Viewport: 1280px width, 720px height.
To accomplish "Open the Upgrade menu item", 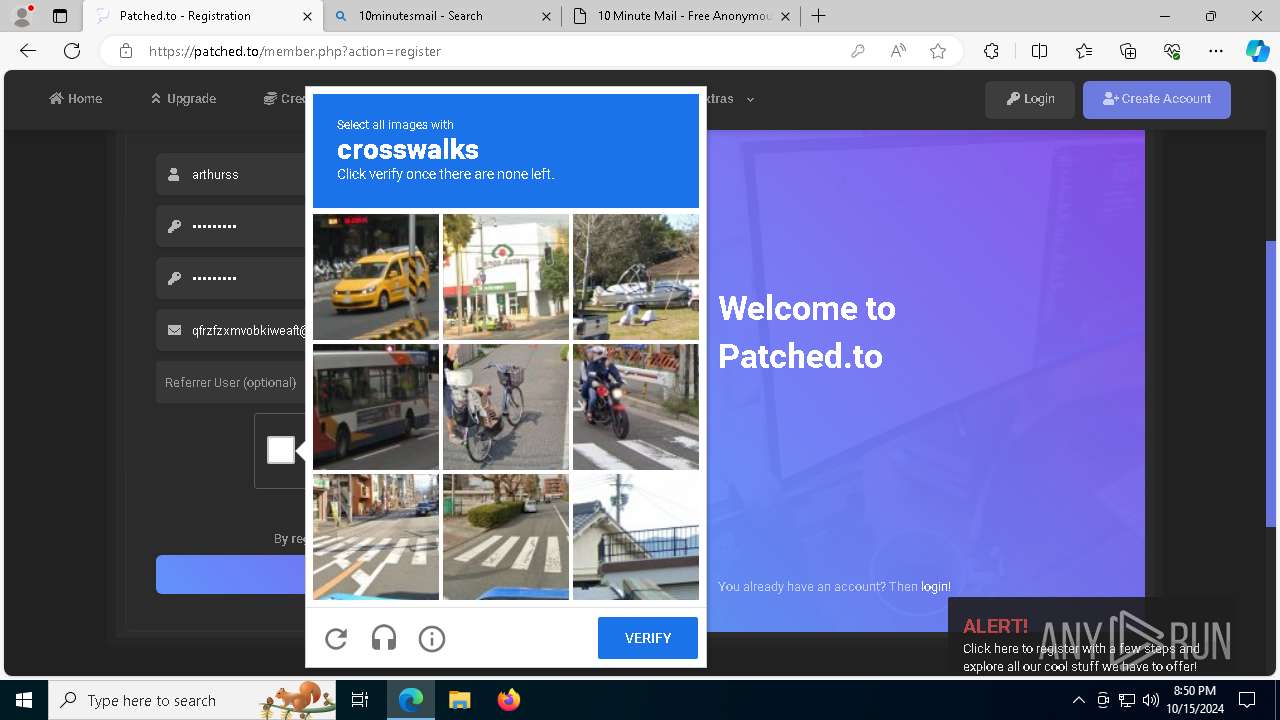I will 184,98.
